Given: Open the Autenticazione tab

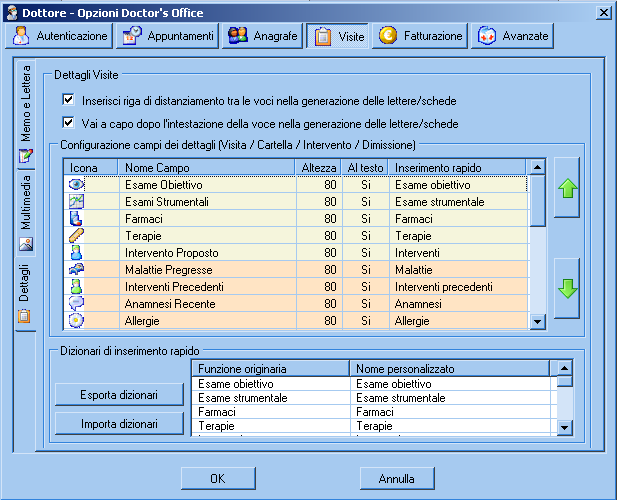Looking at the screenshot, I should [59, 36].
